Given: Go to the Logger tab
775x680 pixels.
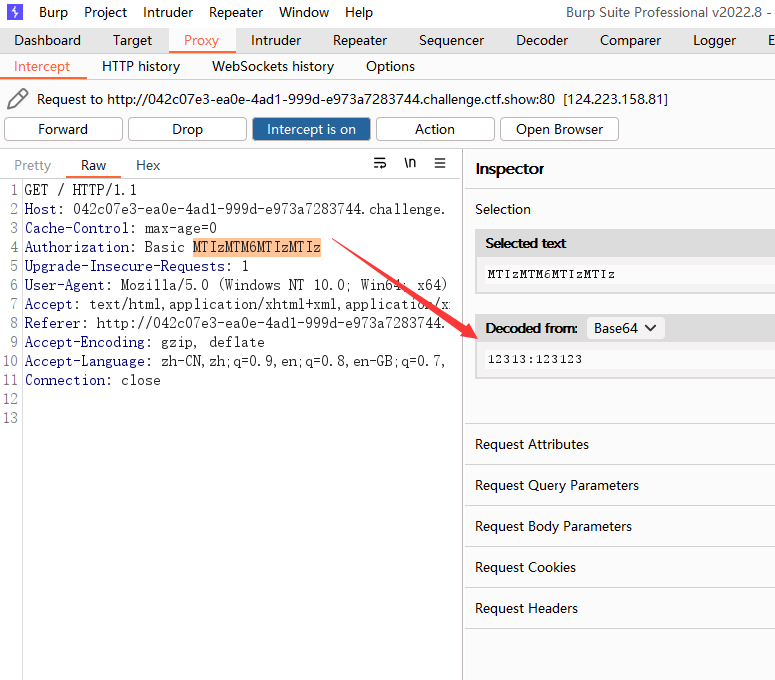Looking at the screenshot, I should click(x=714, y=41).
